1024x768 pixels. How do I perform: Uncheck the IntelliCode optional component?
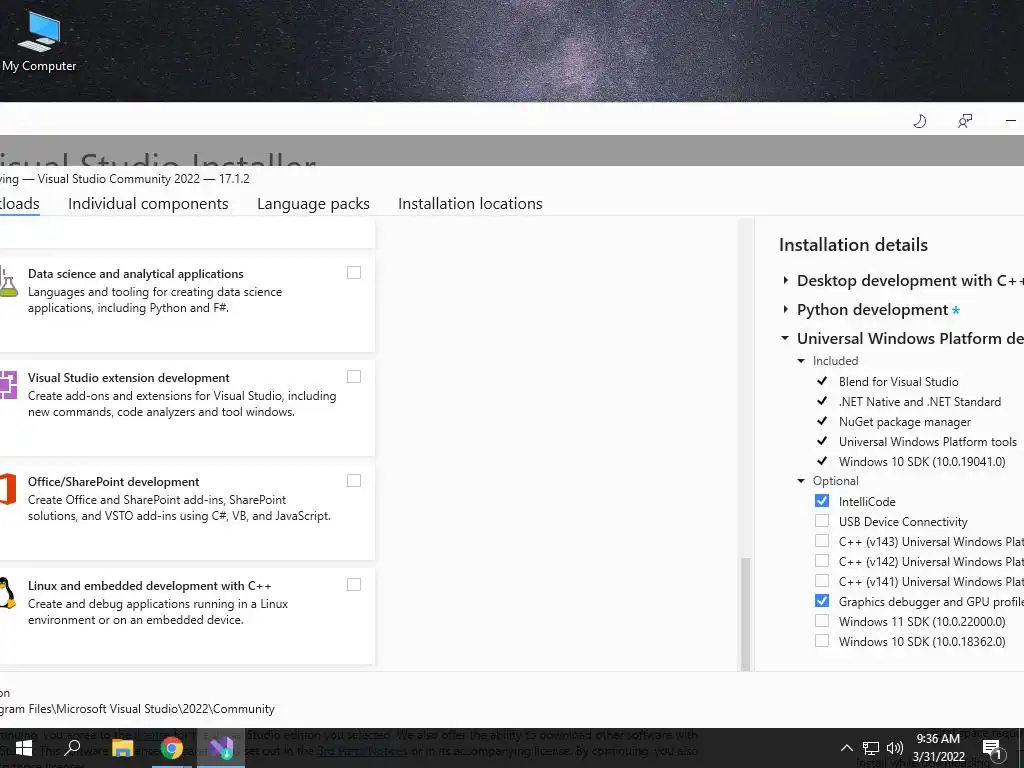pos(822,501)
